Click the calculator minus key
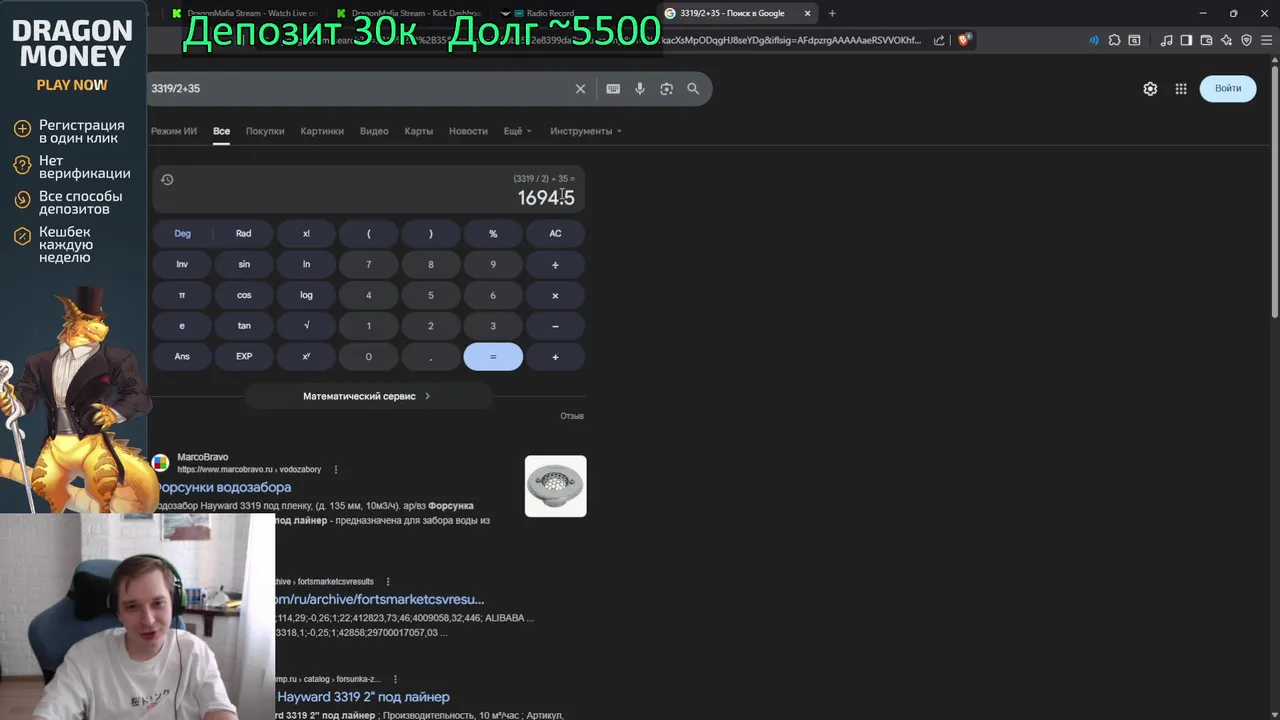The height and width of the screenshot is (720, 1280). 555,326
